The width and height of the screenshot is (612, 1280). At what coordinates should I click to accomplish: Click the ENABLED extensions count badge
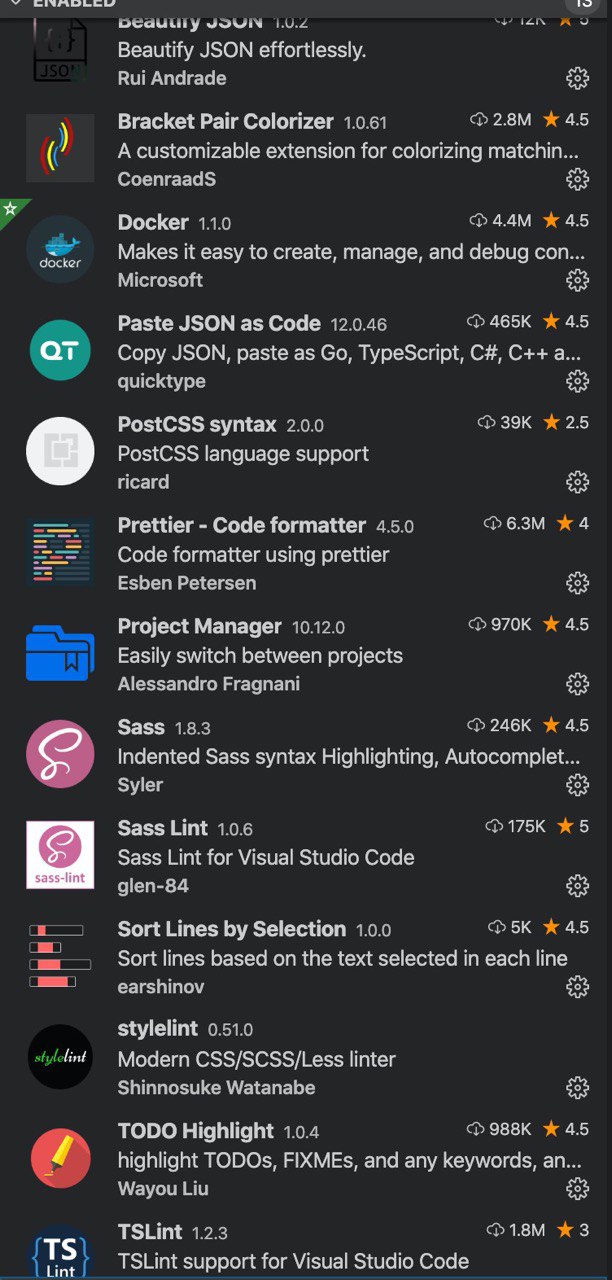point(583,4)
